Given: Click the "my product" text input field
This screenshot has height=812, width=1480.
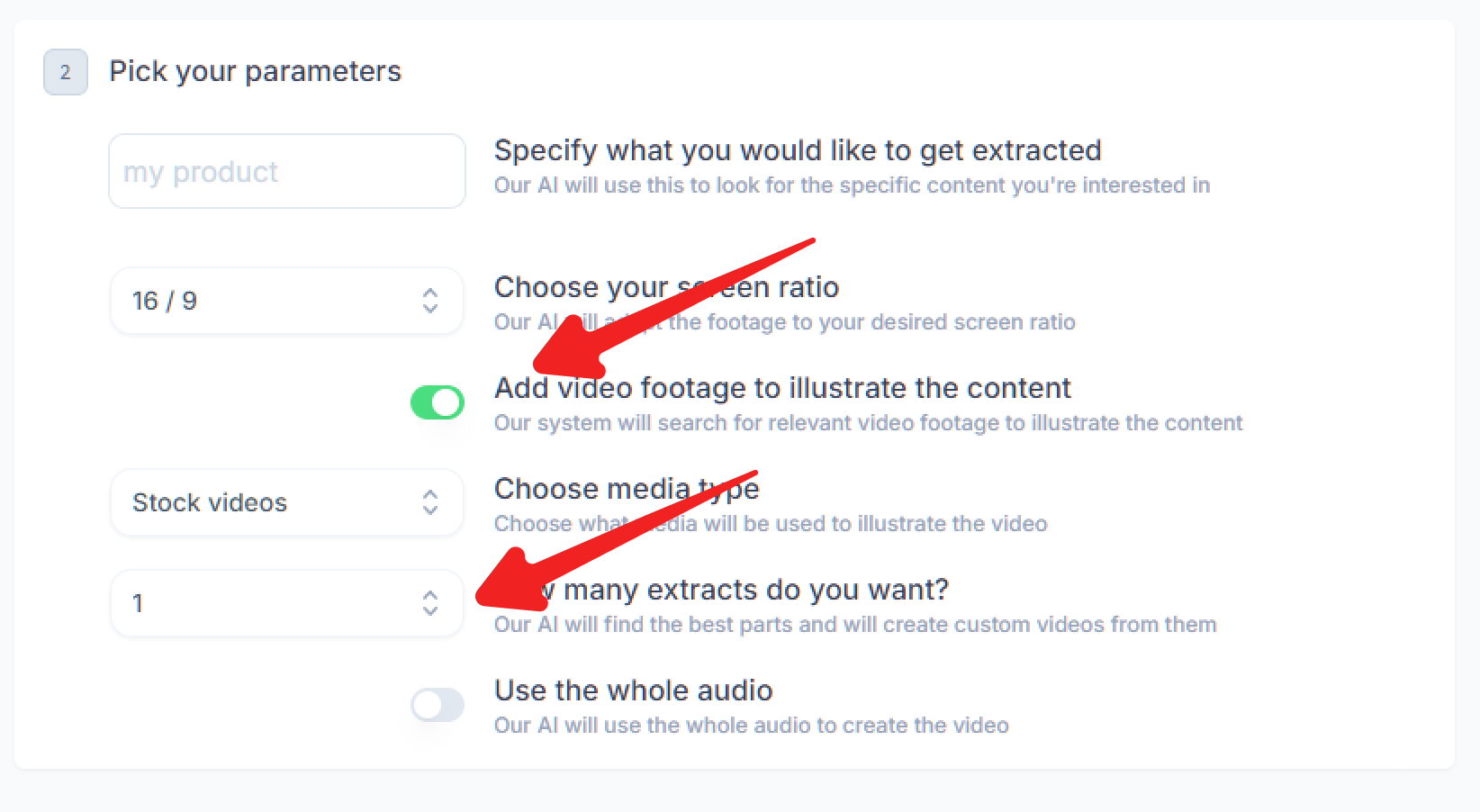Looking at the screenshot, I should [286, 171].
